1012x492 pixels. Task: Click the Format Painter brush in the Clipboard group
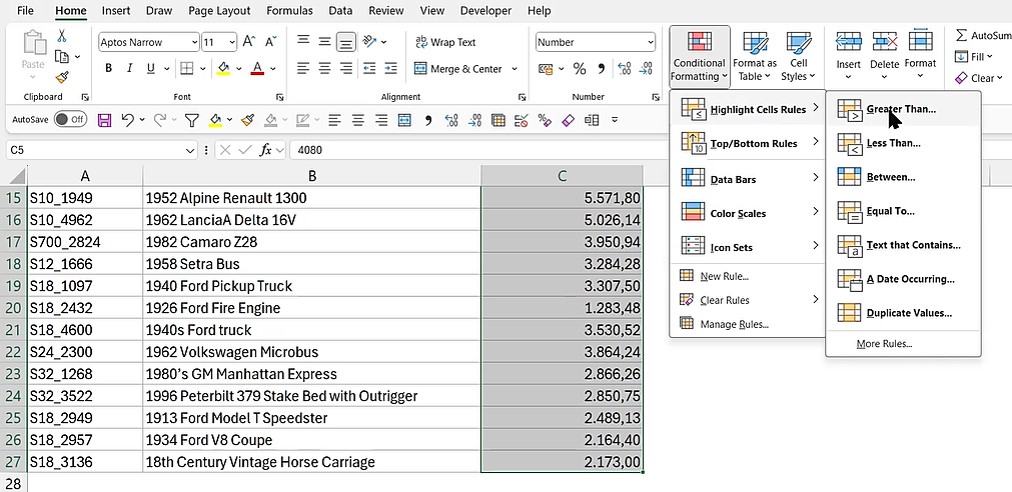coord(62,77)
